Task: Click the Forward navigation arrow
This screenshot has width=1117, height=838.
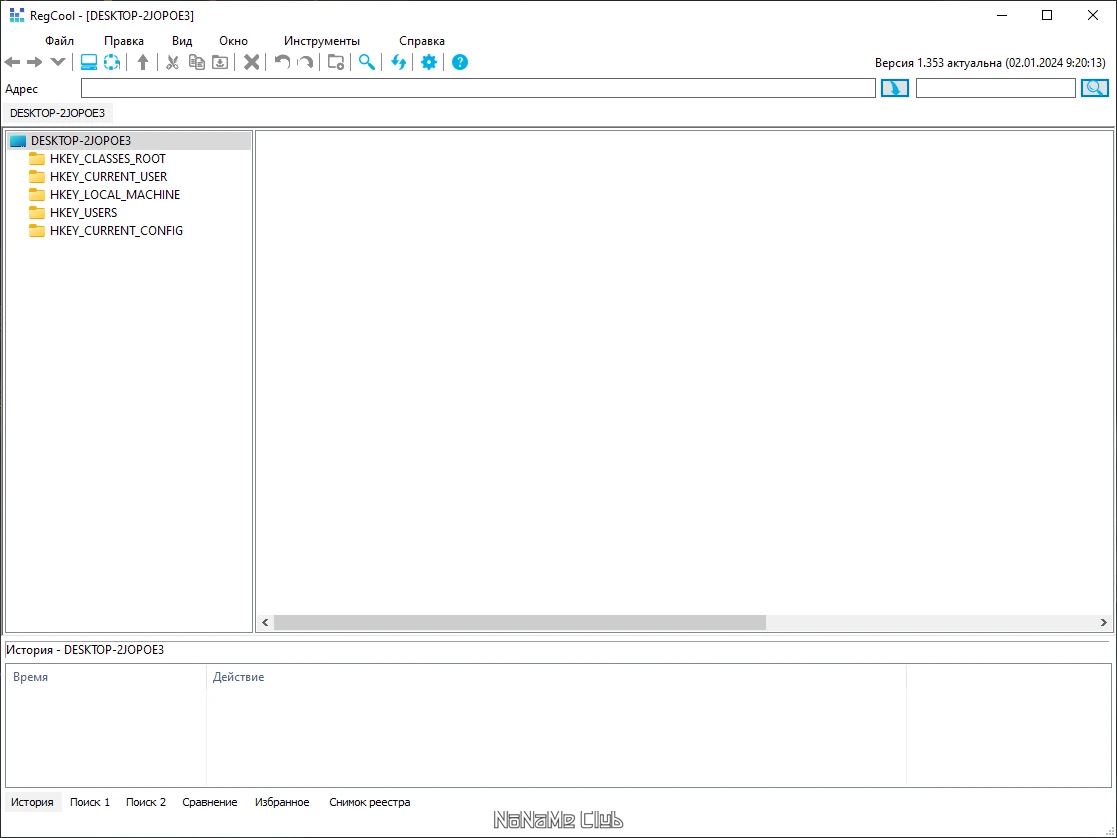Action: pyautogui.click(x=34, y=63)
